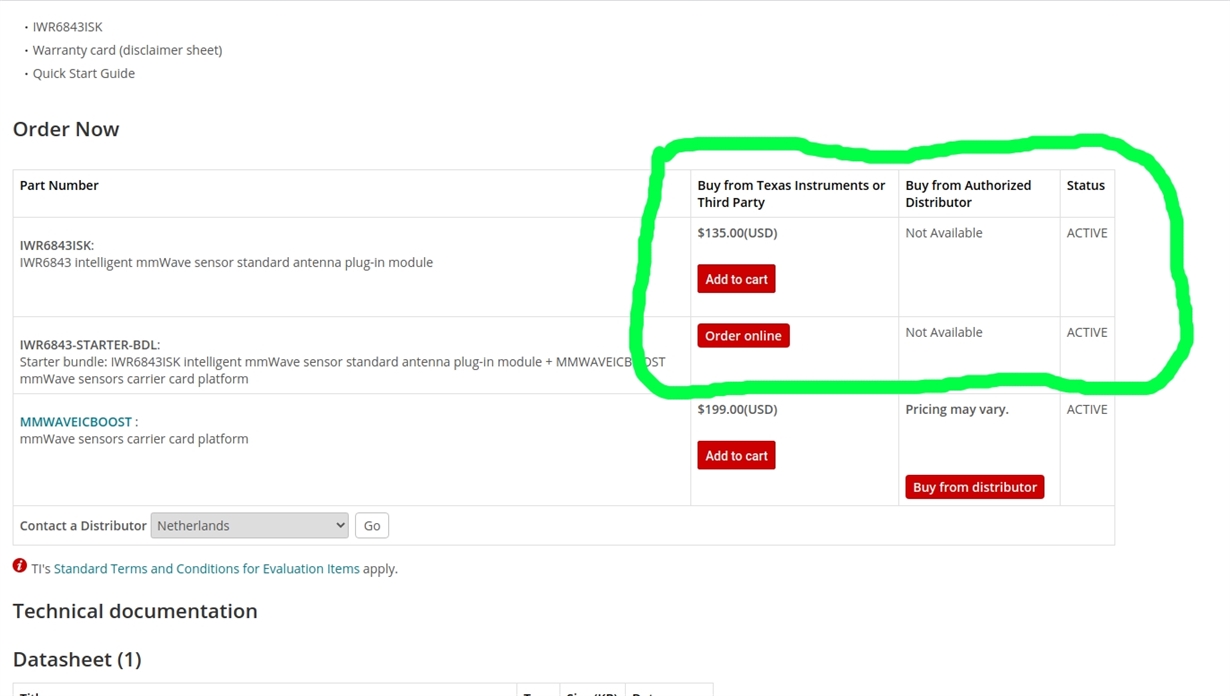1230x696 pixels.
Task: Click ACTIVE status in MMWAVEICBOOST row
Action: (x=1087, y=409)
